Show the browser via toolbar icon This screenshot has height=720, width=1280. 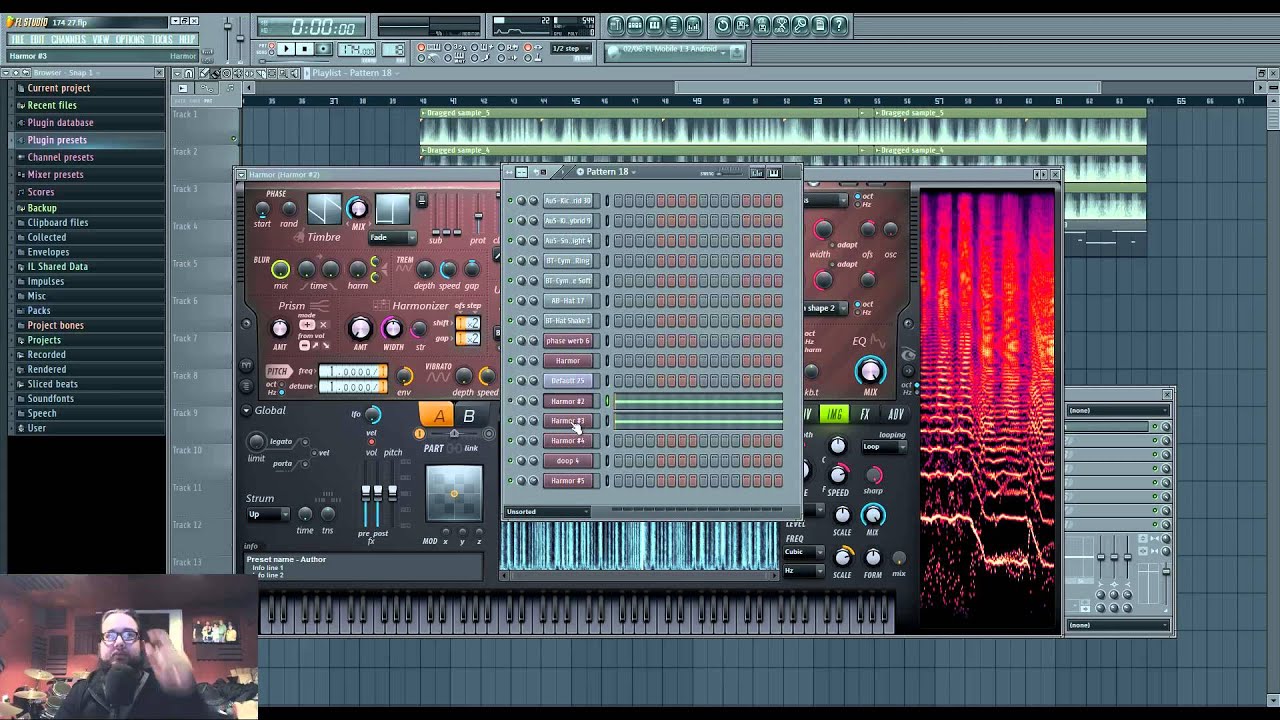673,25
